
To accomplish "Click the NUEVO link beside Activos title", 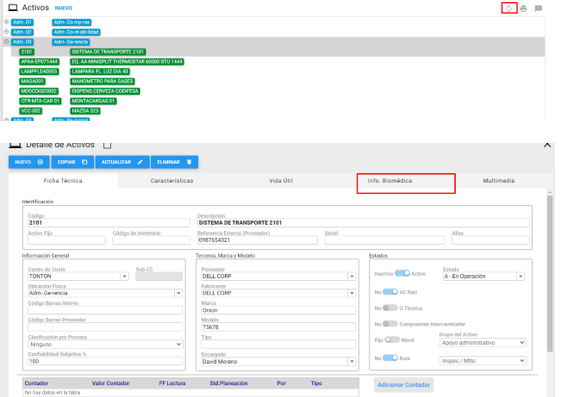I will tap(63, 8).
